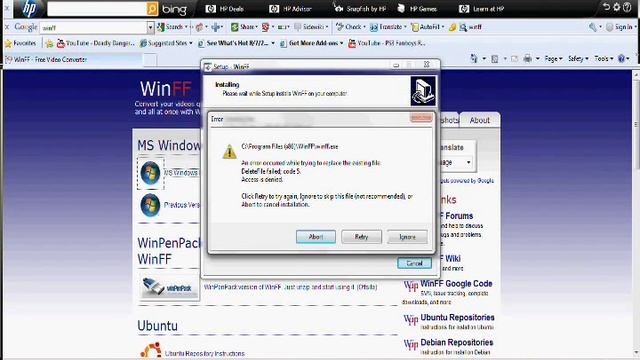Open the IE Safety menu

click(x=578, y=59)
